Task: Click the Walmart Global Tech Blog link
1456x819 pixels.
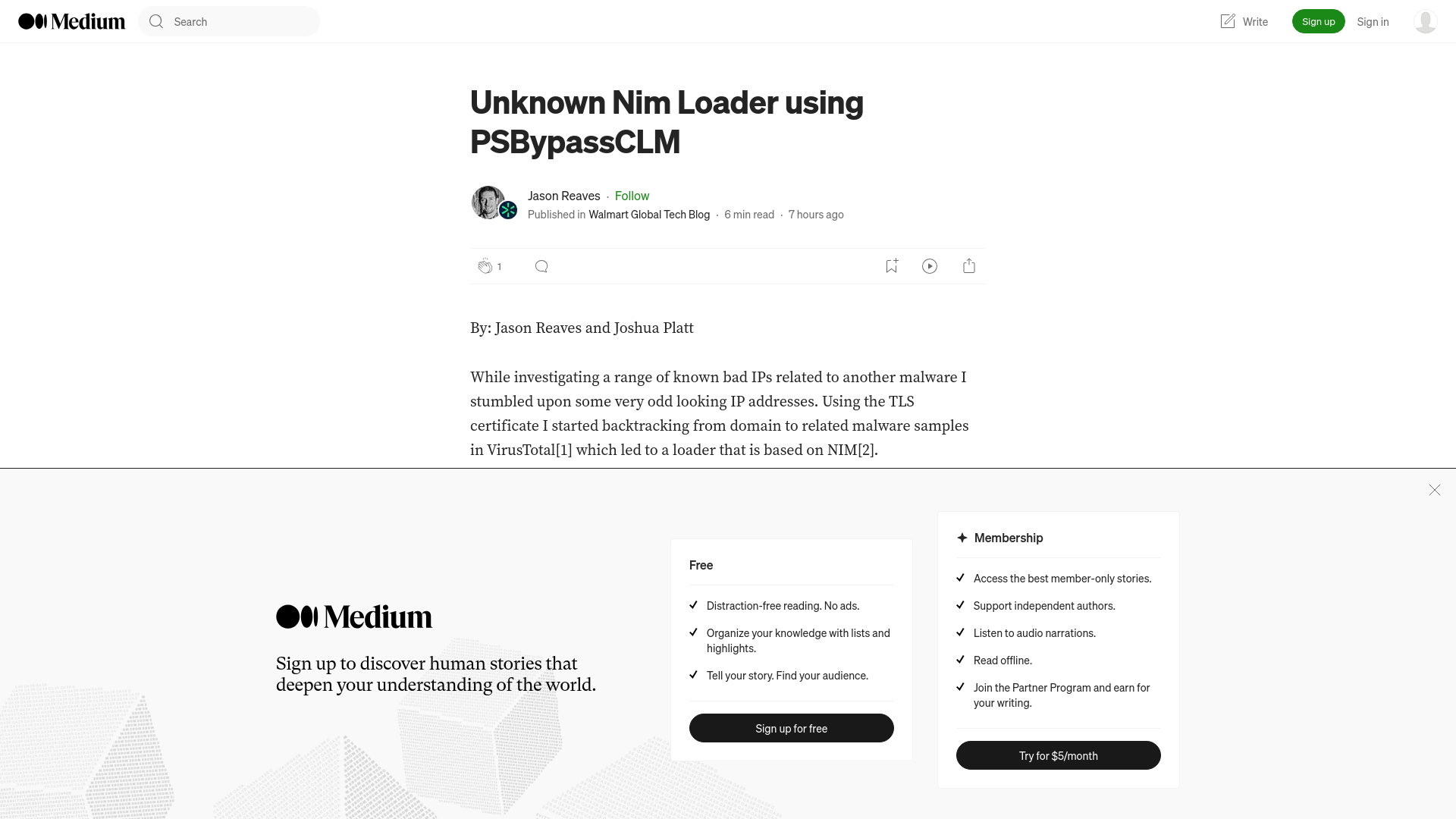Action: [x=649, y=214]
